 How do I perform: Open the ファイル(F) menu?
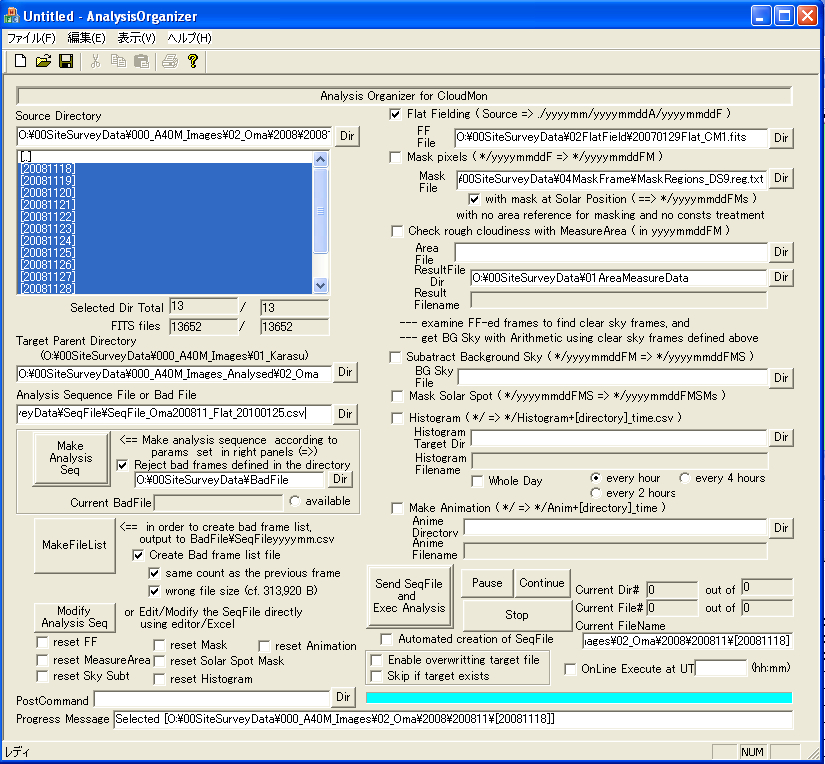coord(31,38)
